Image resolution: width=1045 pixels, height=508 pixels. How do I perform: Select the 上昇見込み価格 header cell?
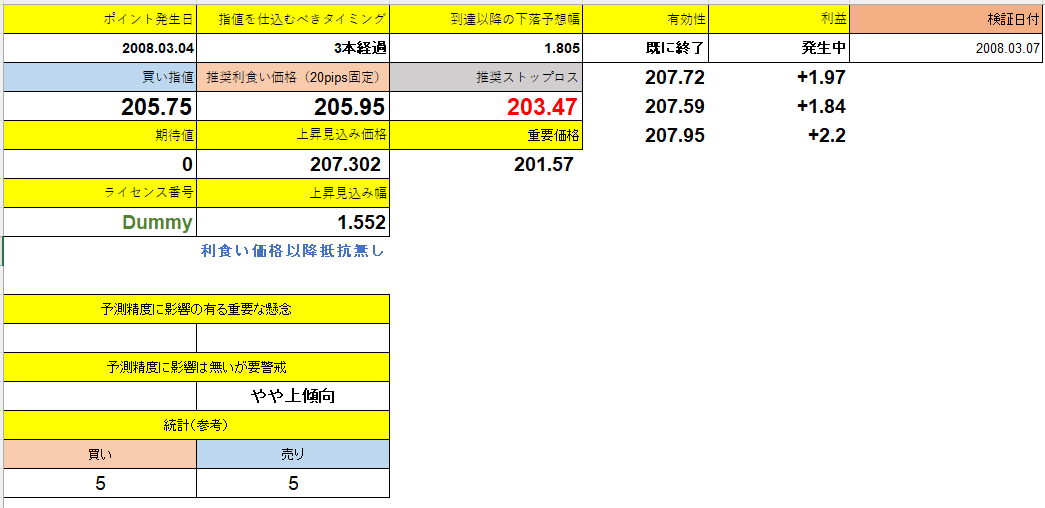(293, 135)
